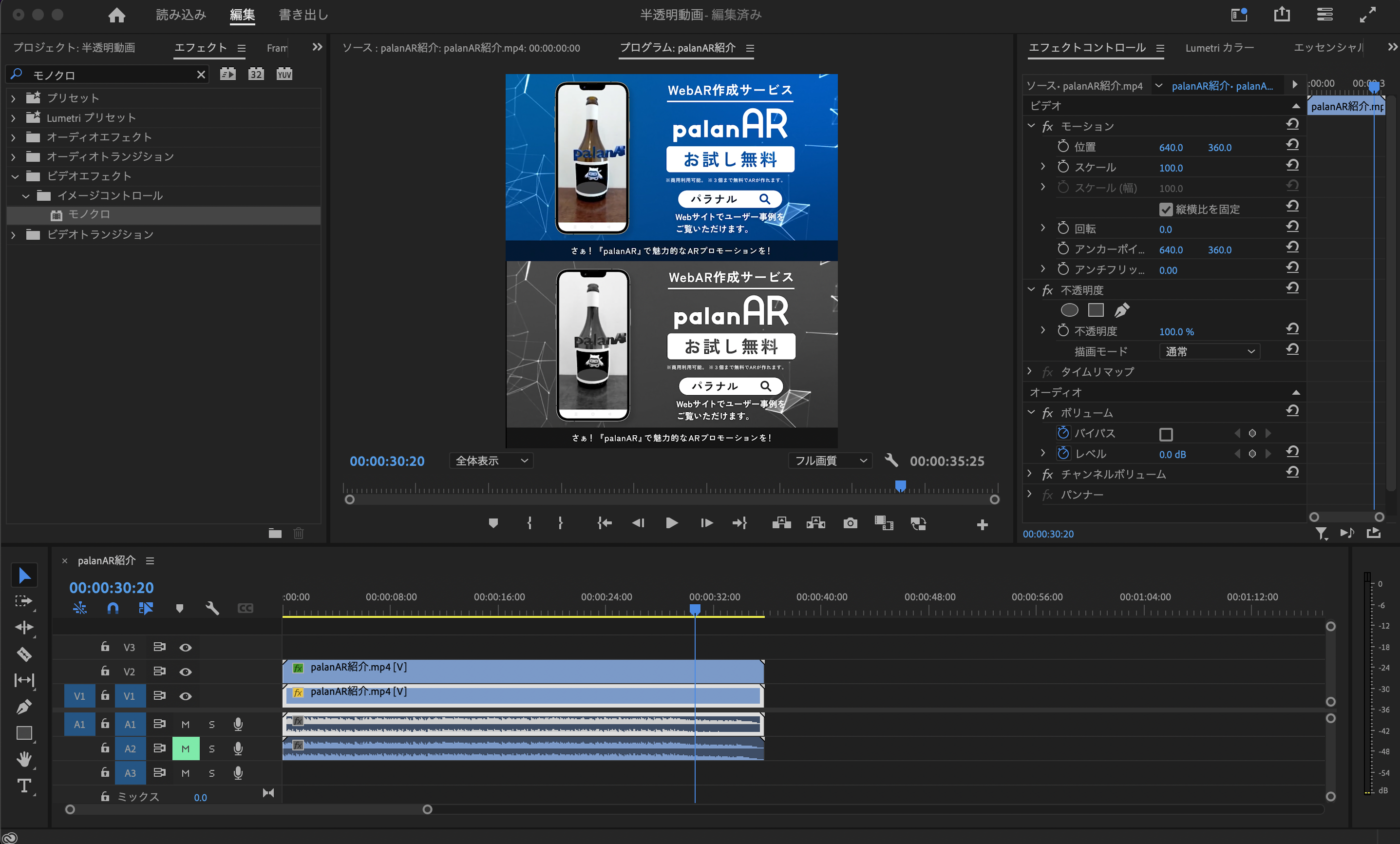This screenshot has height=844, width=1400.
Task: Select the Slip tool
Action: click(24, 680)
